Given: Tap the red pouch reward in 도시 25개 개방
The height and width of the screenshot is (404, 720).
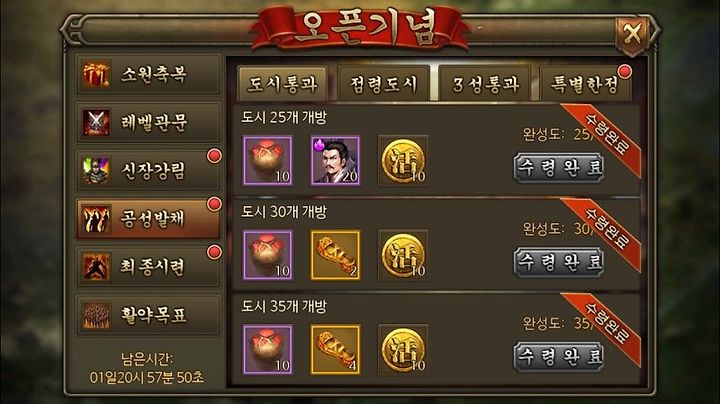Looking at the screenshot, I should tap(268, 160).
